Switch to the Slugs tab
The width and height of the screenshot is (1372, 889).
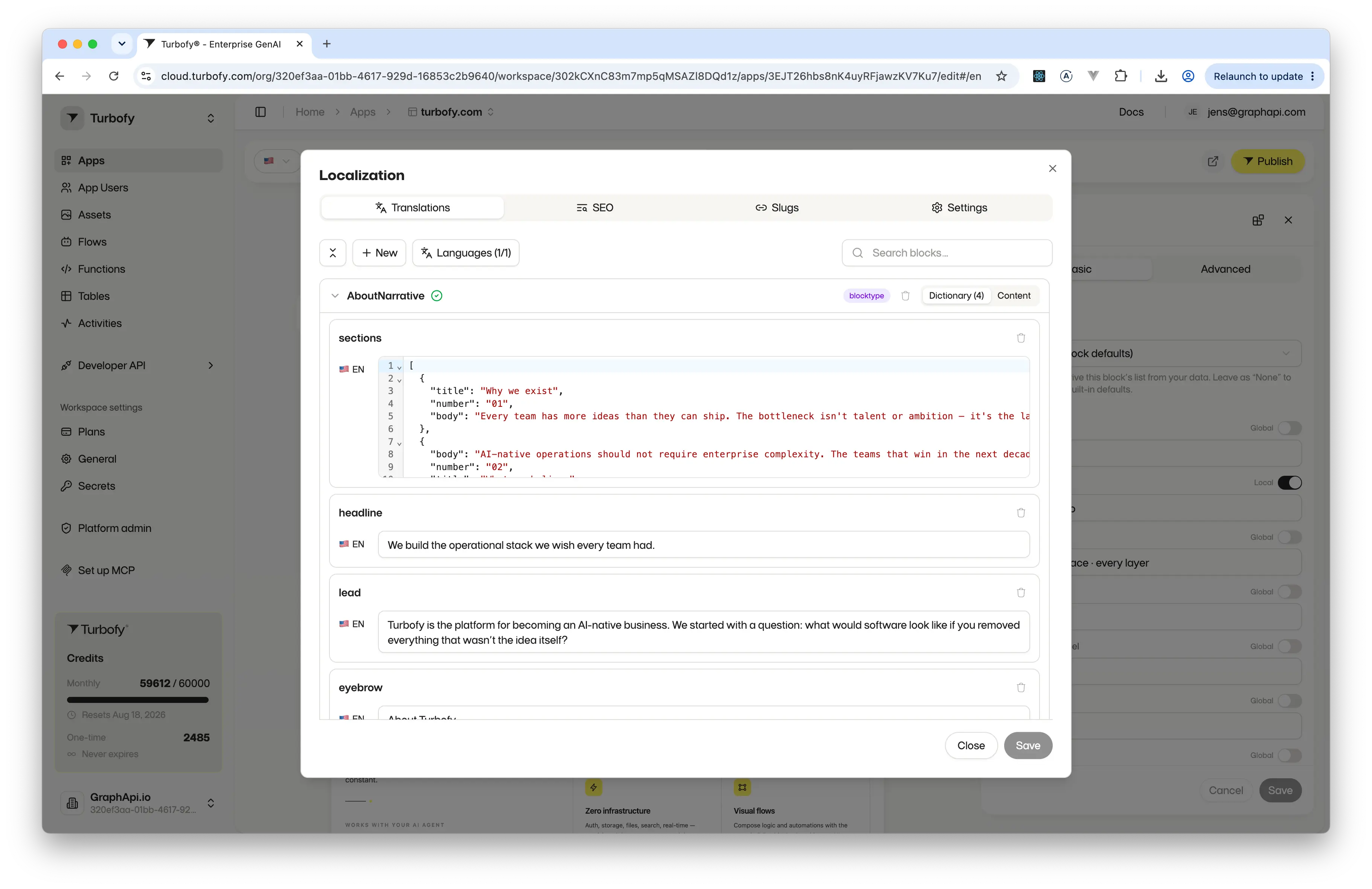pos(777,208)
